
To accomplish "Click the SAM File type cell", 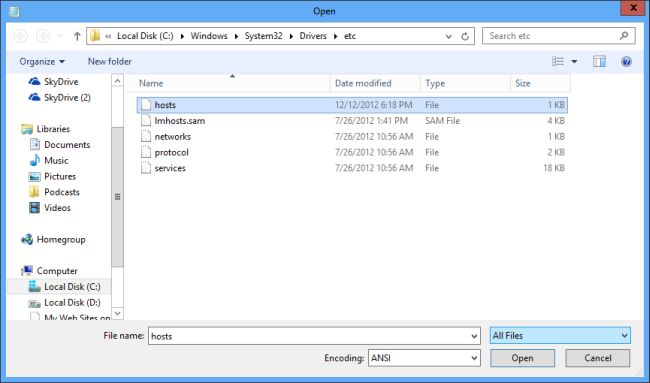I will click(x=442, y=121).
